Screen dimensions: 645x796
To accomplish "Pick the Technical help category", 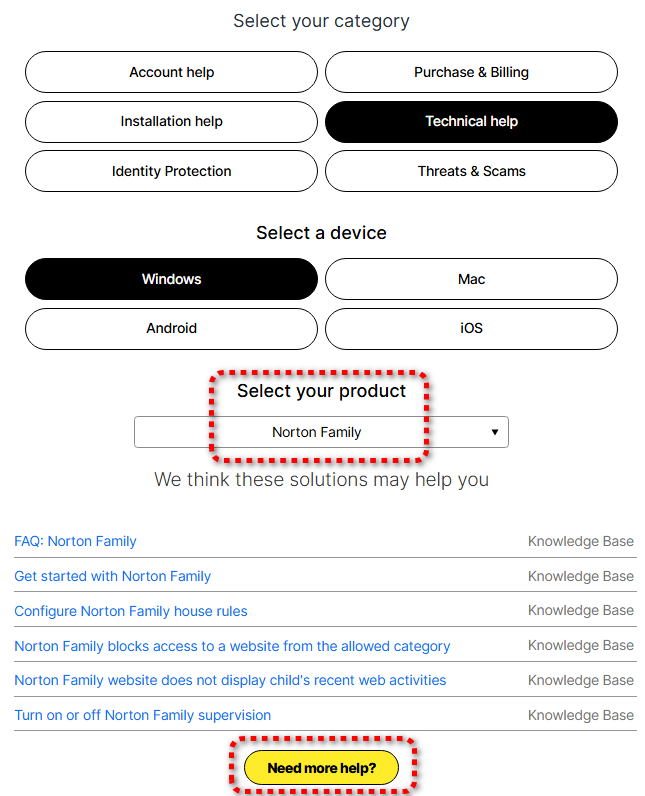I will 471,121.
